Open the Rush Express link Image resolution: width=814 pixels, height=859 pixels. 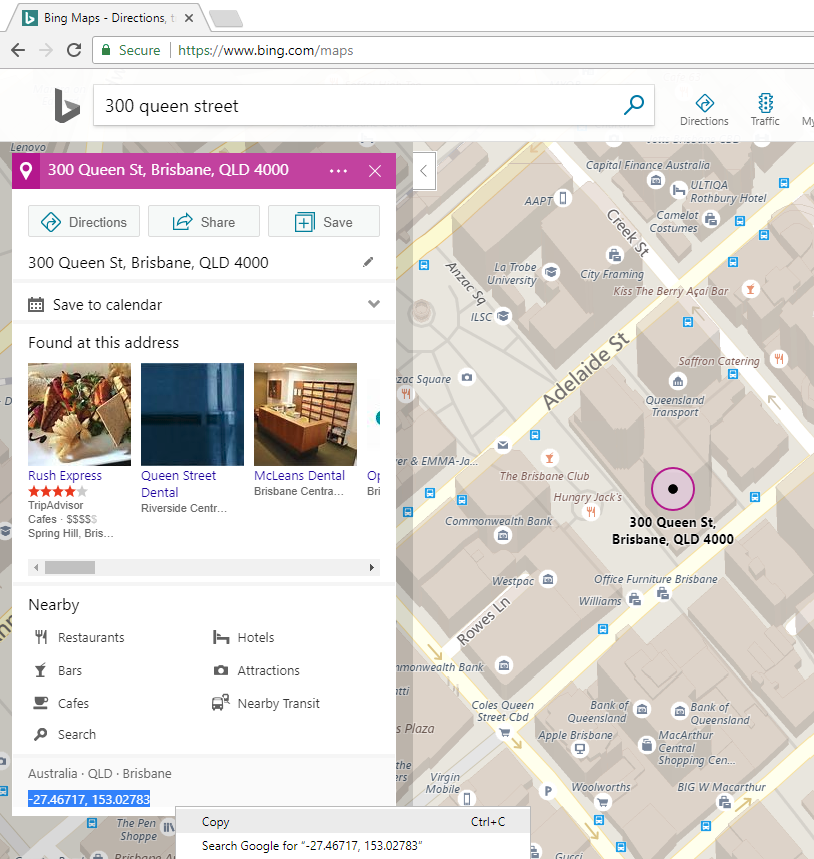pos(65,476)
